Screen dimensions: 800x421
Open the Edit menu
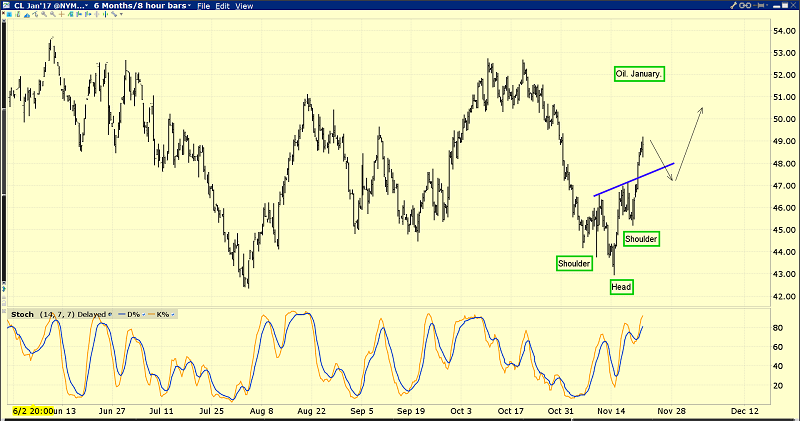coord(223,6)
